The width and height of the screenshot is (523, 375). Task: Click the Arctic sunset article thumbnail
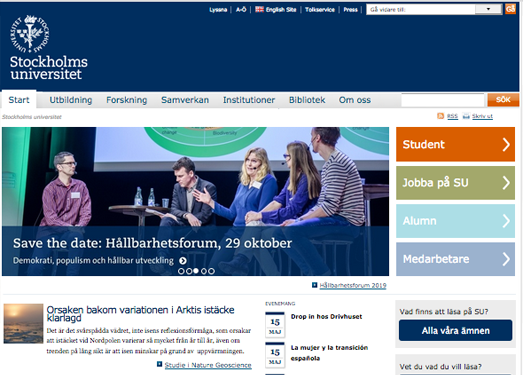click(x=23, y=323)
